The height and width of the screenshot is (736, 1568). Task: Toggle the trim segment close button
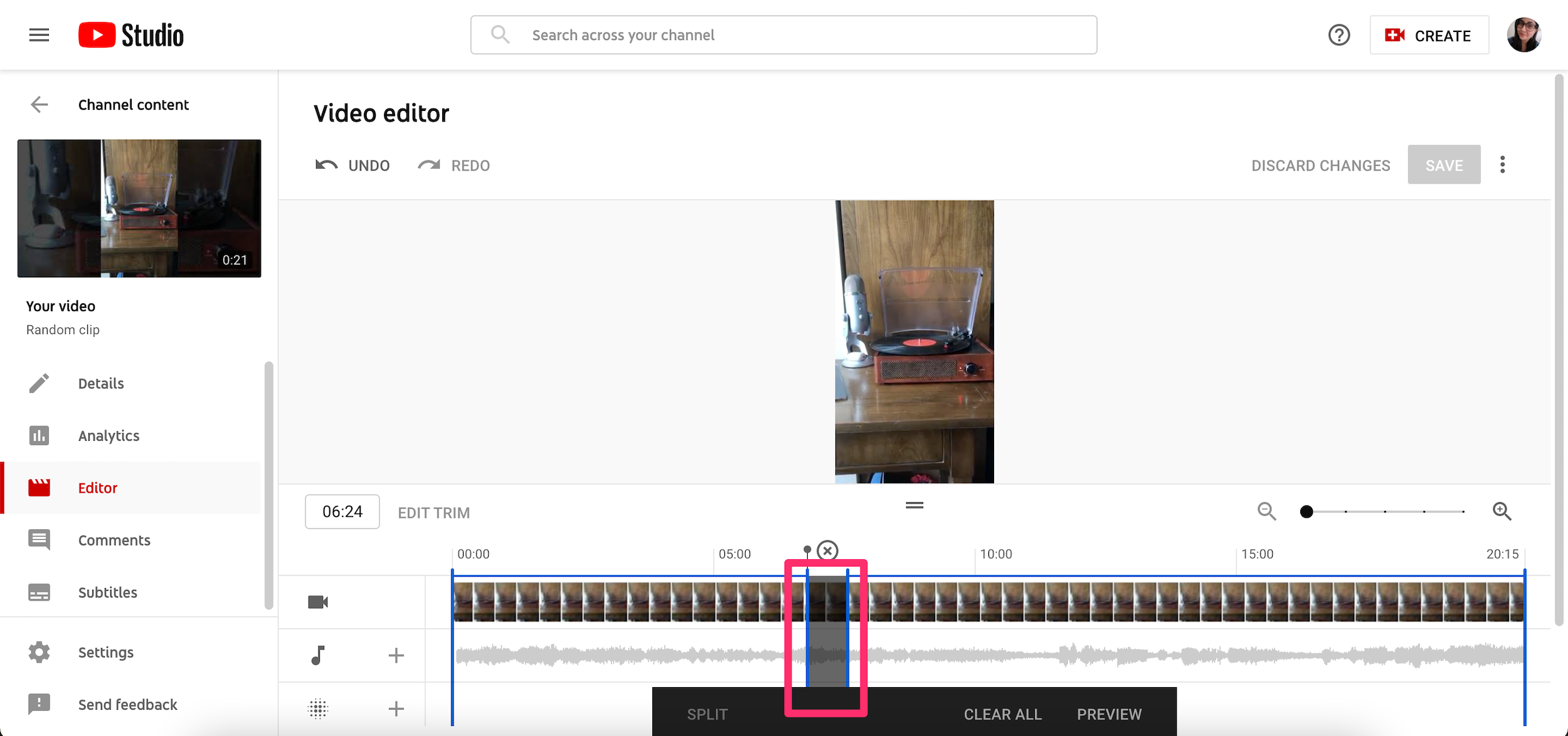[827, 550]
